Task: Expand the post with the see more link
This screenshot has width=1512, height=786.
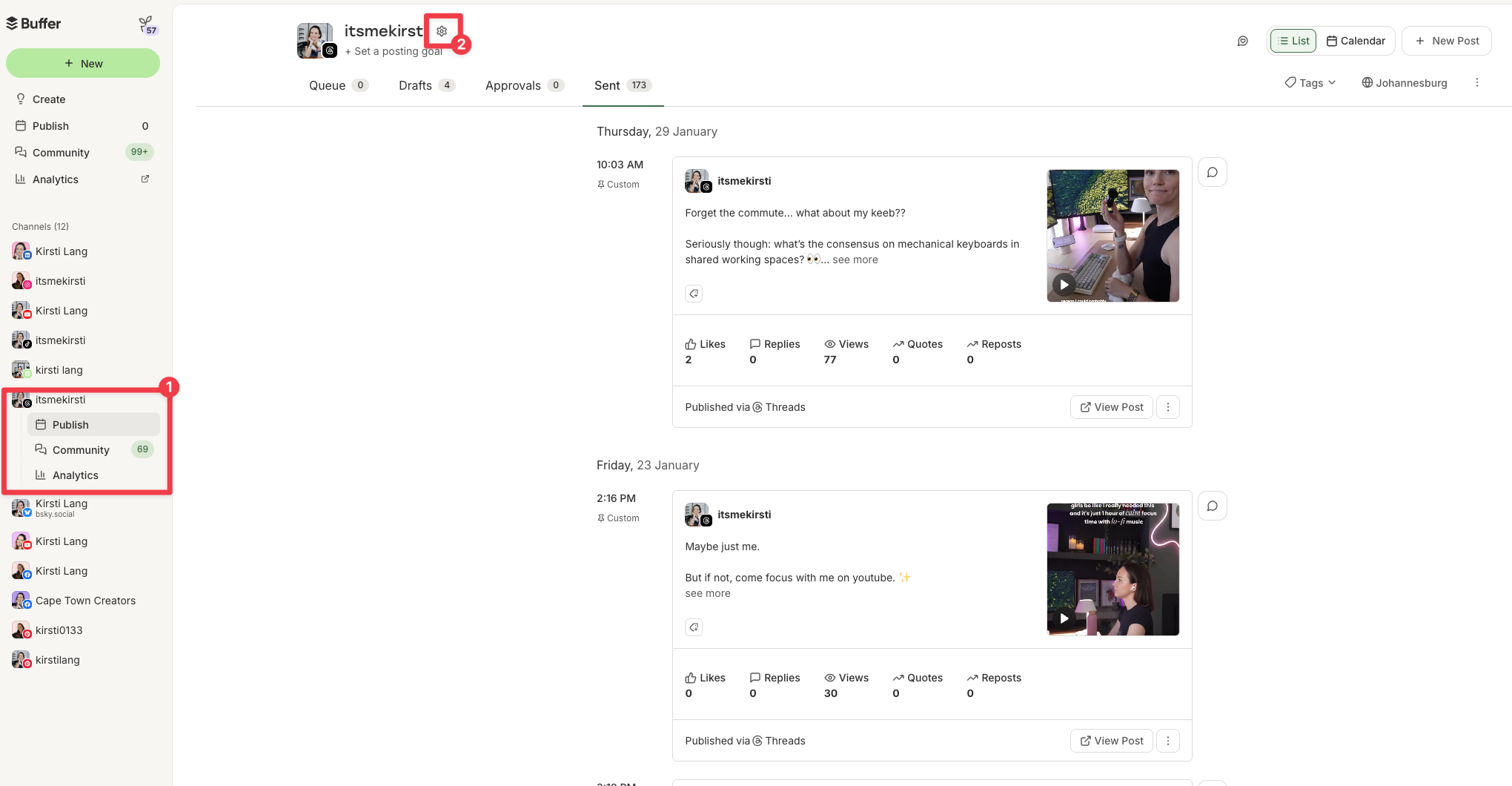Action: coord(855,260)
